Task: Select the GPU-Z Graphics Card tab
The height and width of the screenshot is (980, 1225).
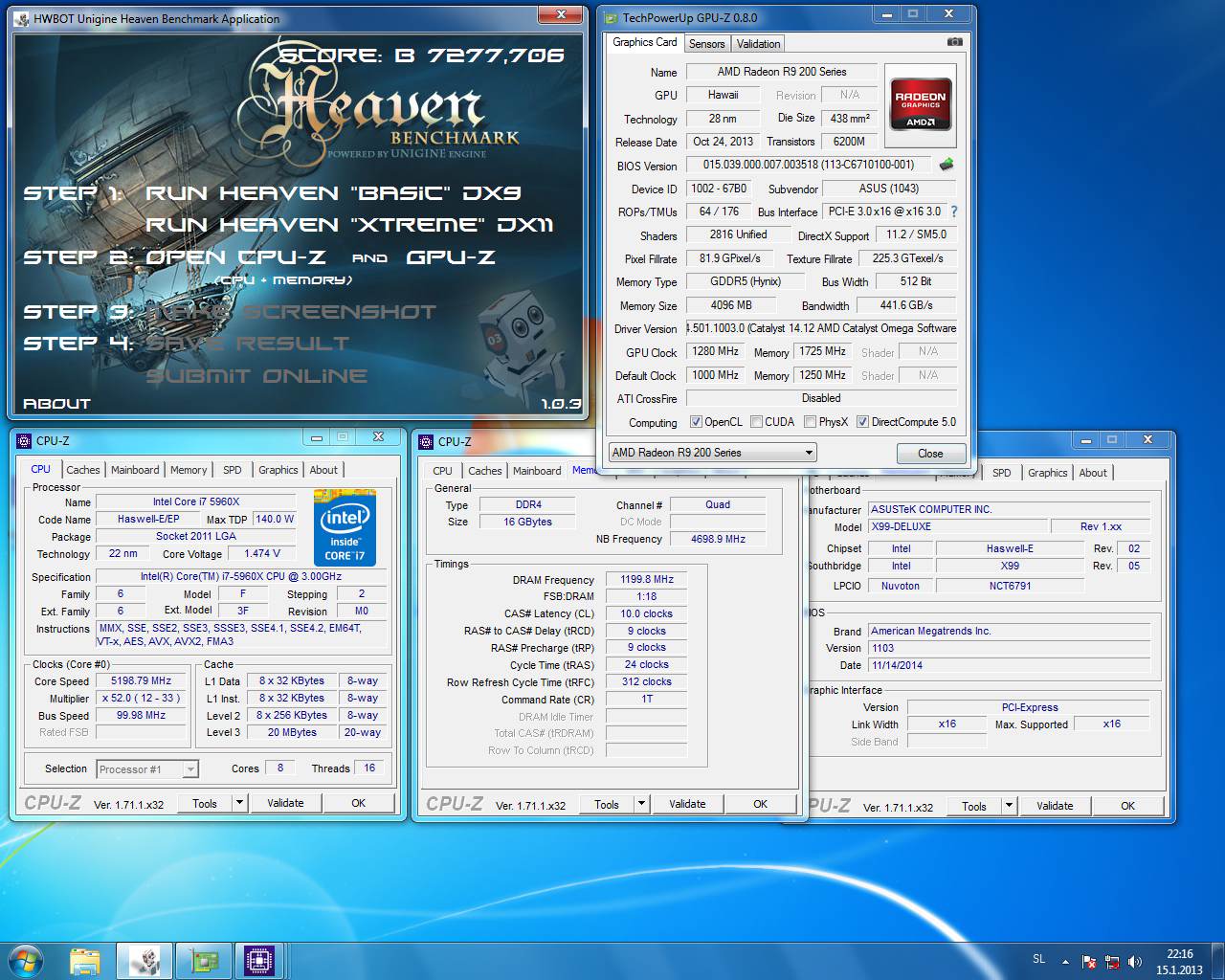Action: pos(645,42)
